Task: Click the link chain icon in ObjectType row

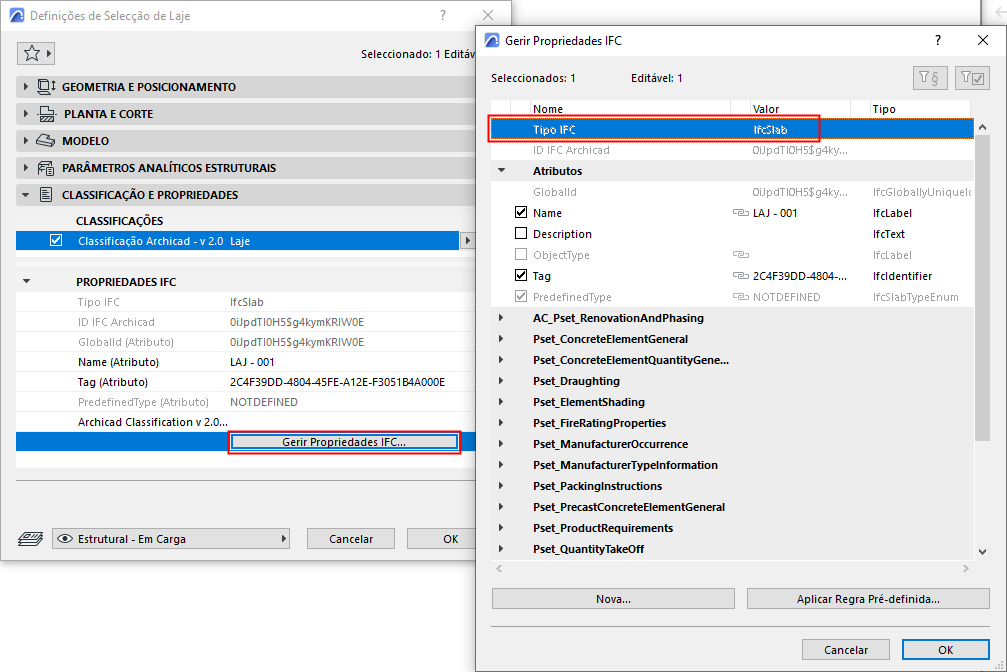Action: 740,254
